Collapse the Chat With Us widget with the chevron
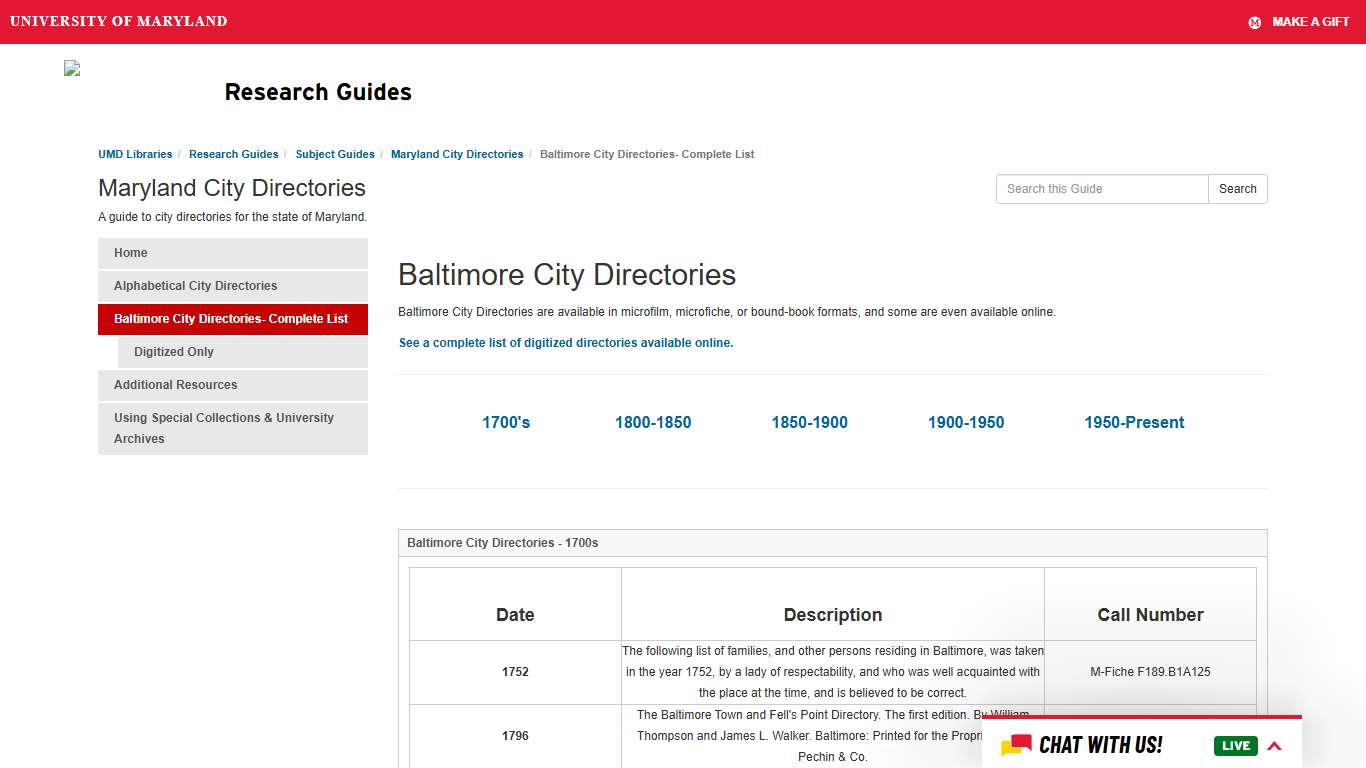The width and height of the screenshot is (1366, 768). [1274, 745]
